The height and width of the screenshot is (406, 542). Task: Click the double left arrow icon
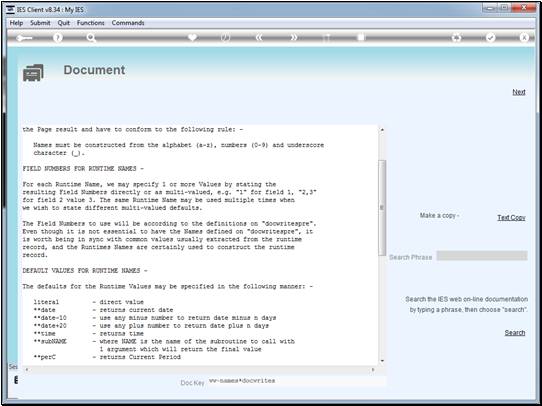click(259, 37)
